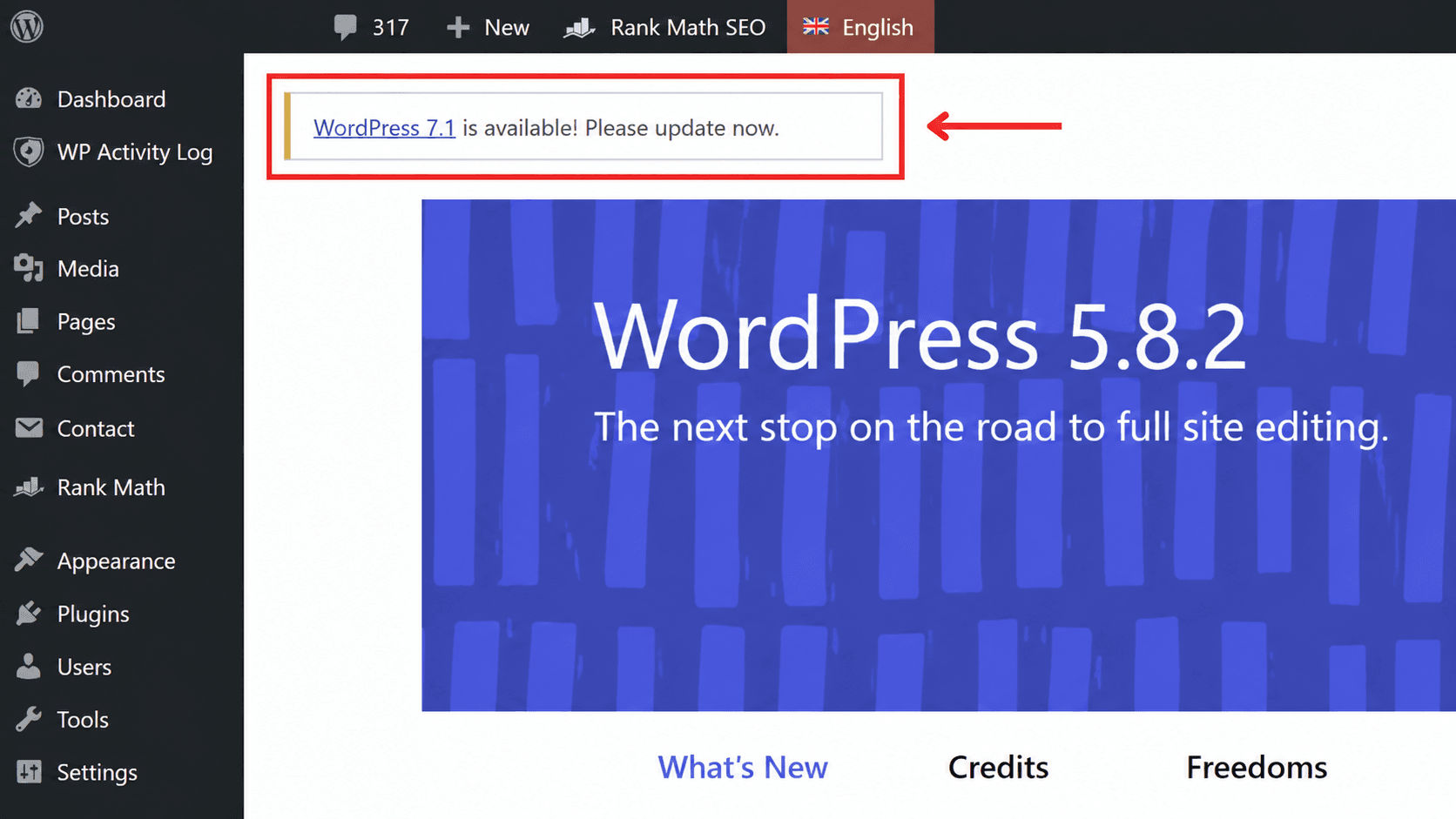Open the New content menu in admin bar
The height and width of the screenshot is (819, 1456).
507,28
